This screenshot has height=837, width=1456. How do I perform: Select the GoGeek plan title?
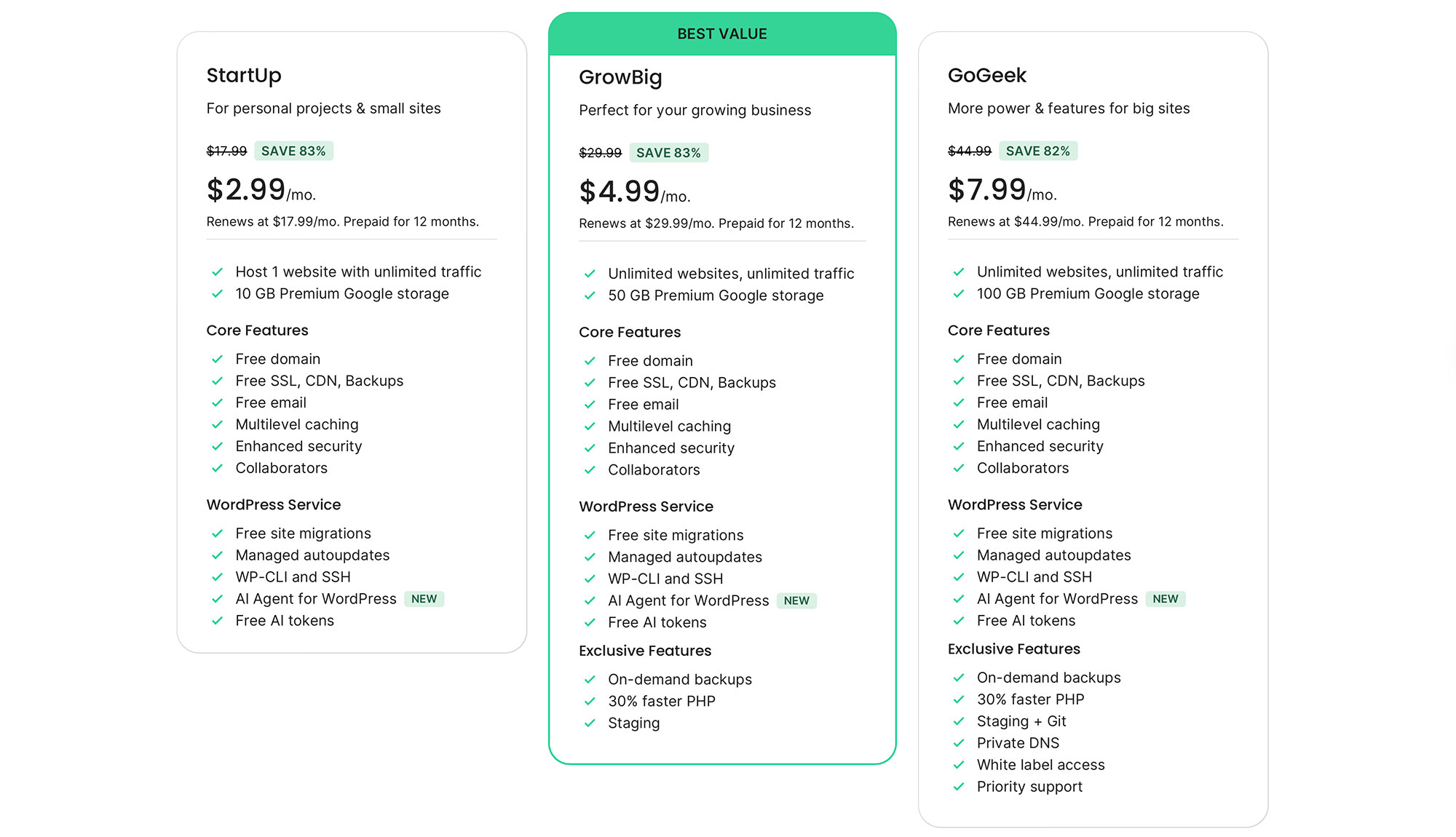pyautogui.click(x=986, y=76)
